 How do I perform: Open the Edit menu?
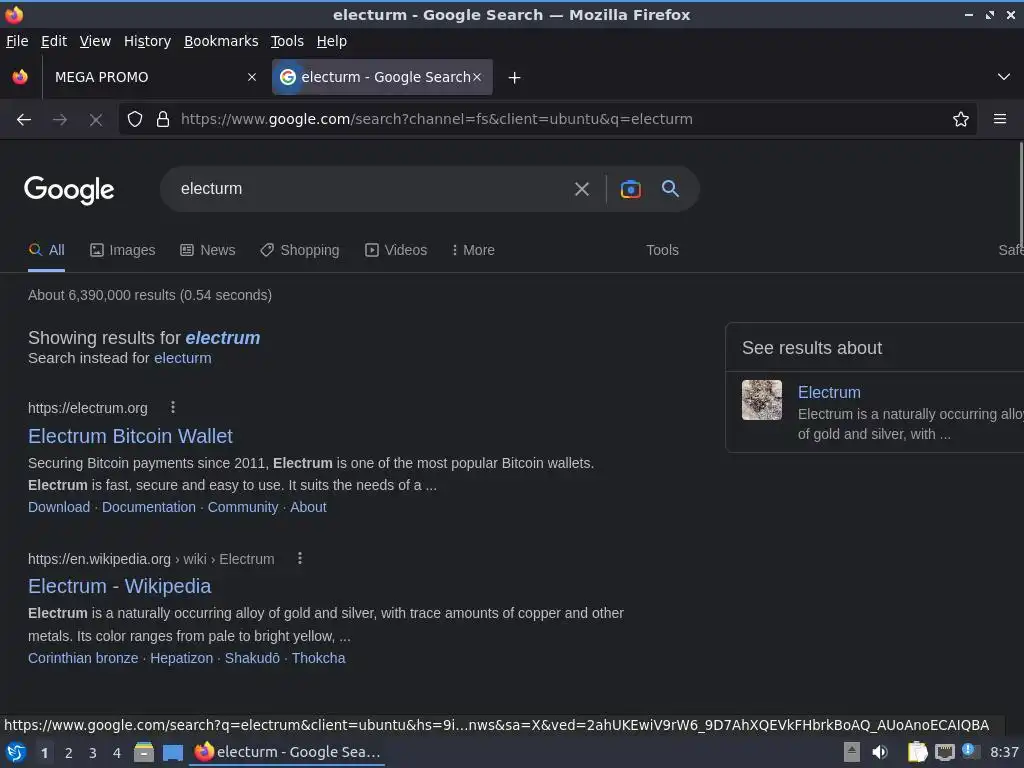pyautogui.click(x=54, y=41)
